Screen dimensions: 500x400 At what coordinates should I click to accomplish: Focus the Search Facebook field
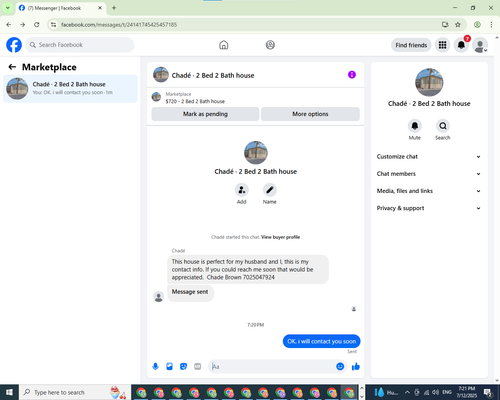pyautogui.click(x=80, y=45)
